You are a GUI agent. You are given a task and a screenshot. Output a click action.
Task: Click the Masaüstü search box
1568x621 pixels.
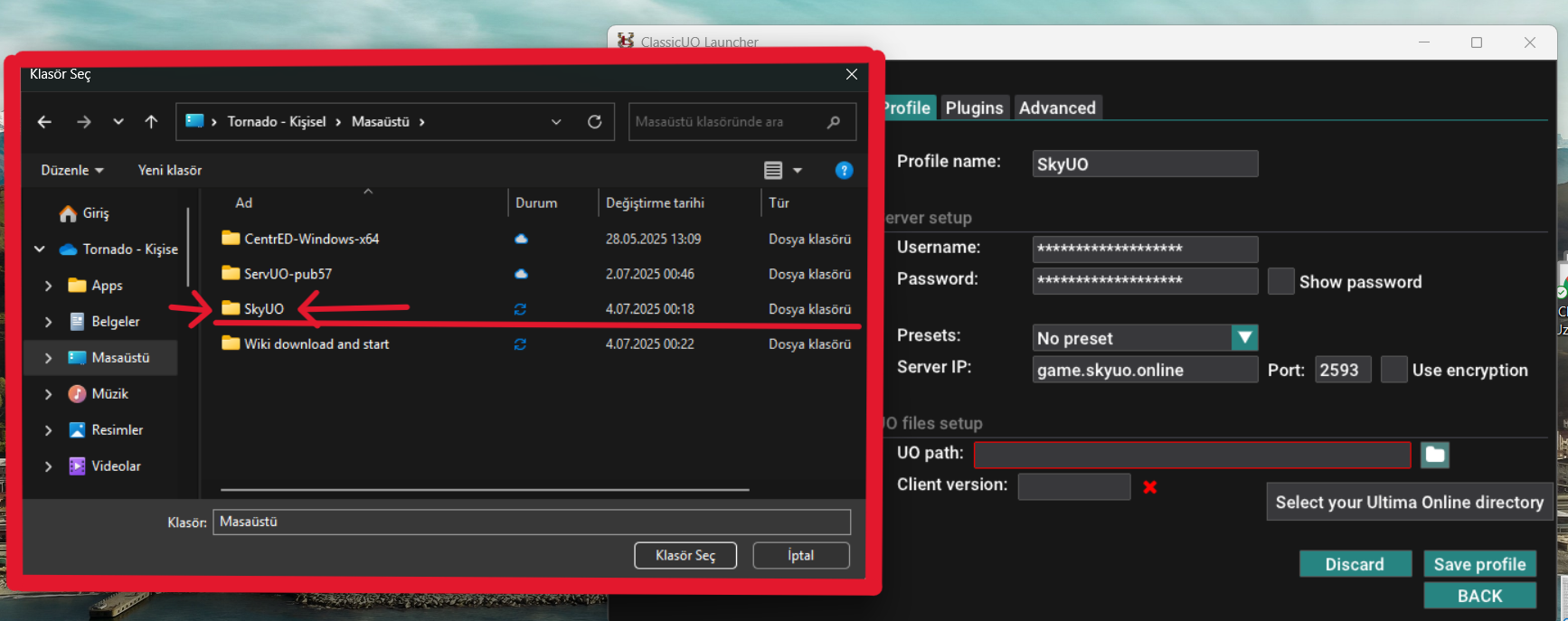[741, 122]
